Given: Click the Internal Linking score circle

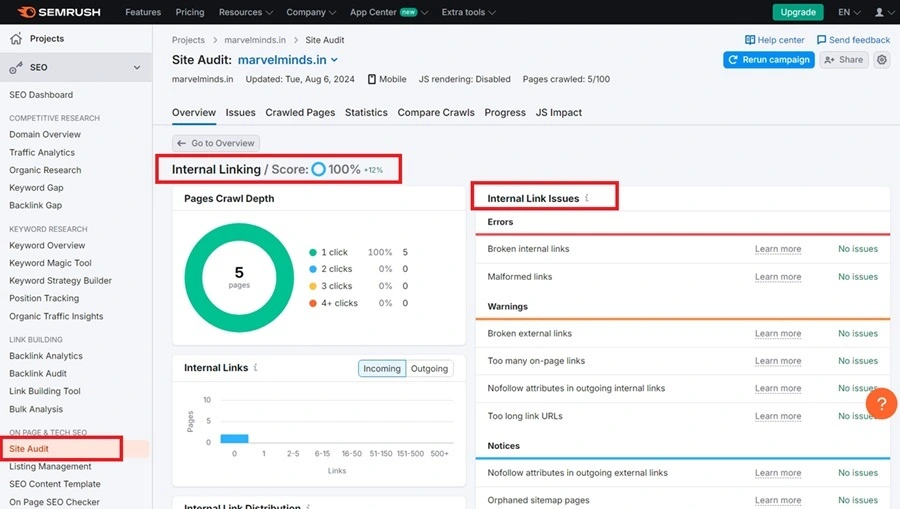Looking at the screenshot, I should pyautogui.click(x=319, y=169).
